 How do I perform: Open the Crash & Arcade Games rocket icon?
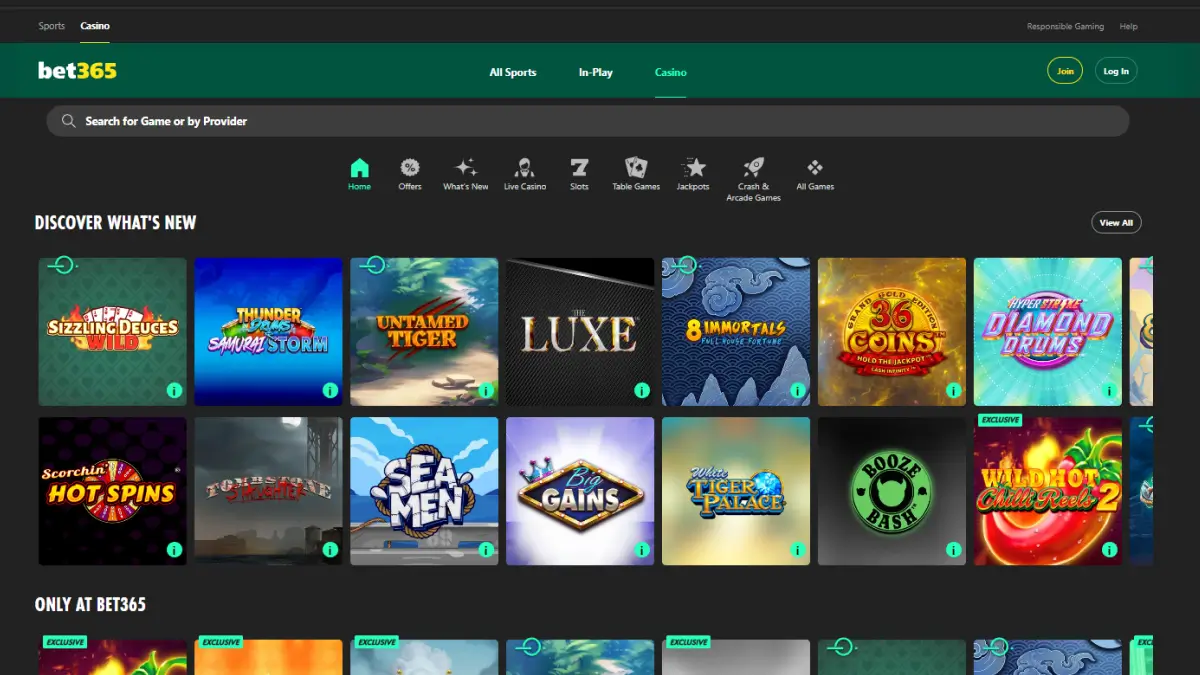[753, 168]
